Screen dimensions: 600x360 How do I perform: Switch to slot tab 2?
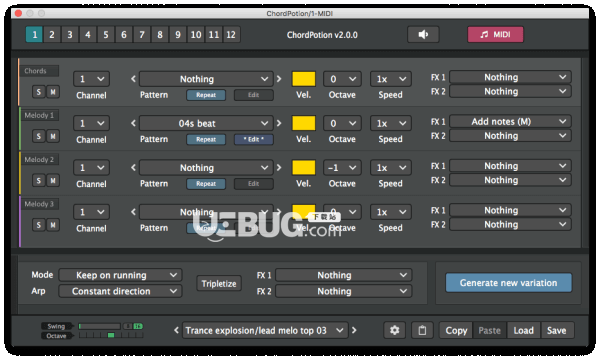pos(52,34)
